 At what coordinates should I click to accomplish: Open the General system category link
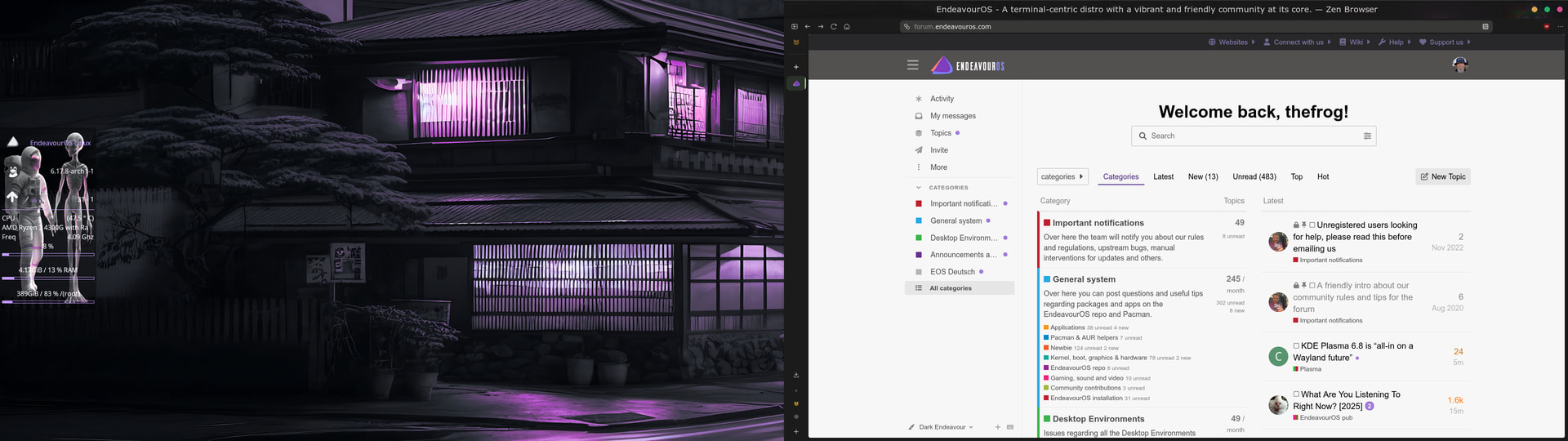[x=1084, y=279]
